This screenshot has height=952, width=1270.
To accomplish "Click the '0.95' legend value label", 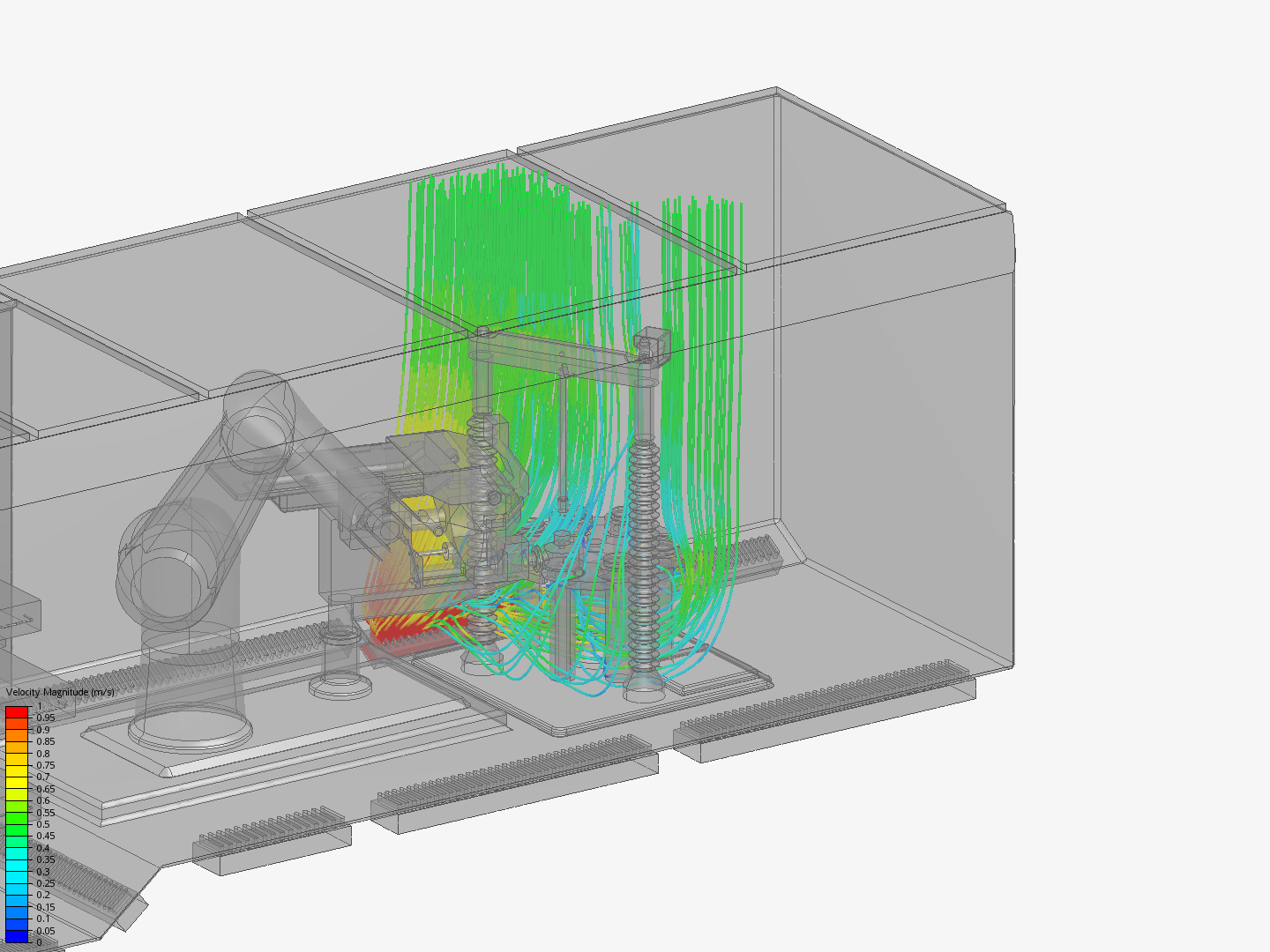I will click(x=45, y=718).
